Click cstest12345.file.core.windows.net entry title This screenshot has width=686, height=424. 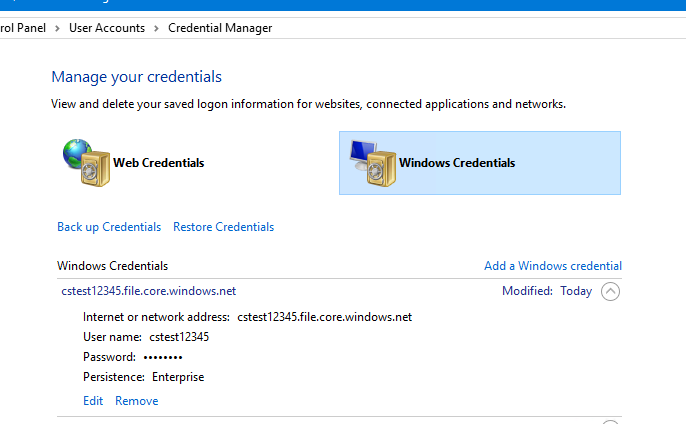(149, 291)
